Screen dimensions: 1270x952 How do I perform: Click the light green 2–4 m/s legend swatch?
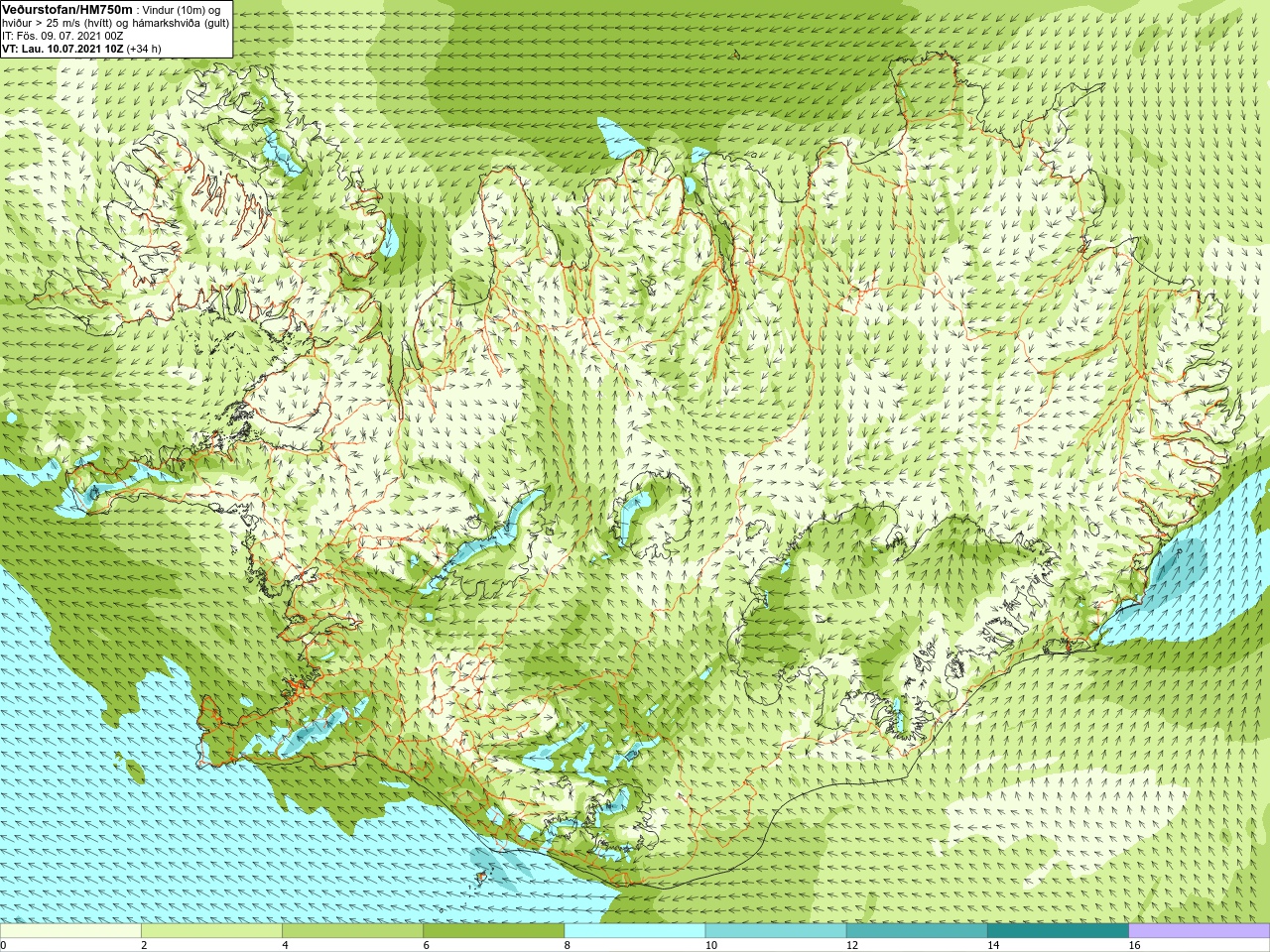coord(211,931)
